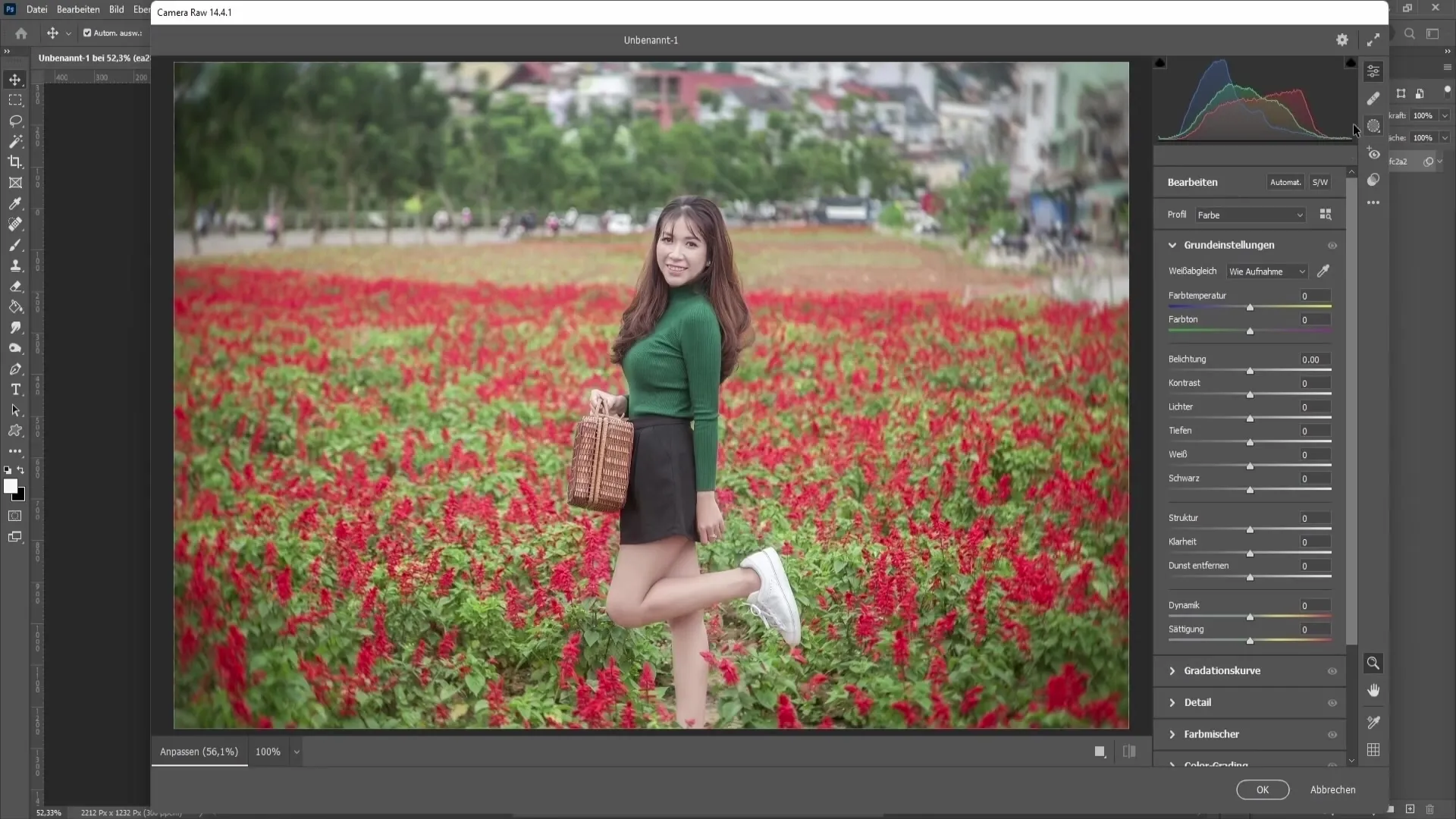Viewport: 1456px width, 819px height.
Task: Select the Camera Raw zoom tool
Action: (1373, 664)
